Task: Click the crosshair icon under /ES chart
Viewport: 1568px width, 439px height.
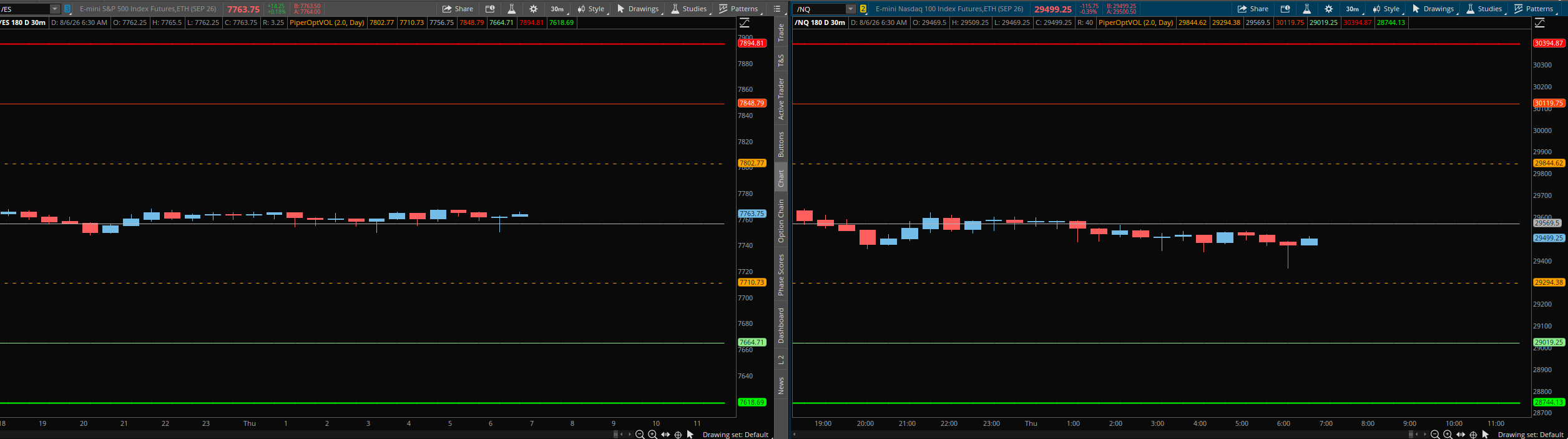Action: pyautogui.click(x=678, y=435)
